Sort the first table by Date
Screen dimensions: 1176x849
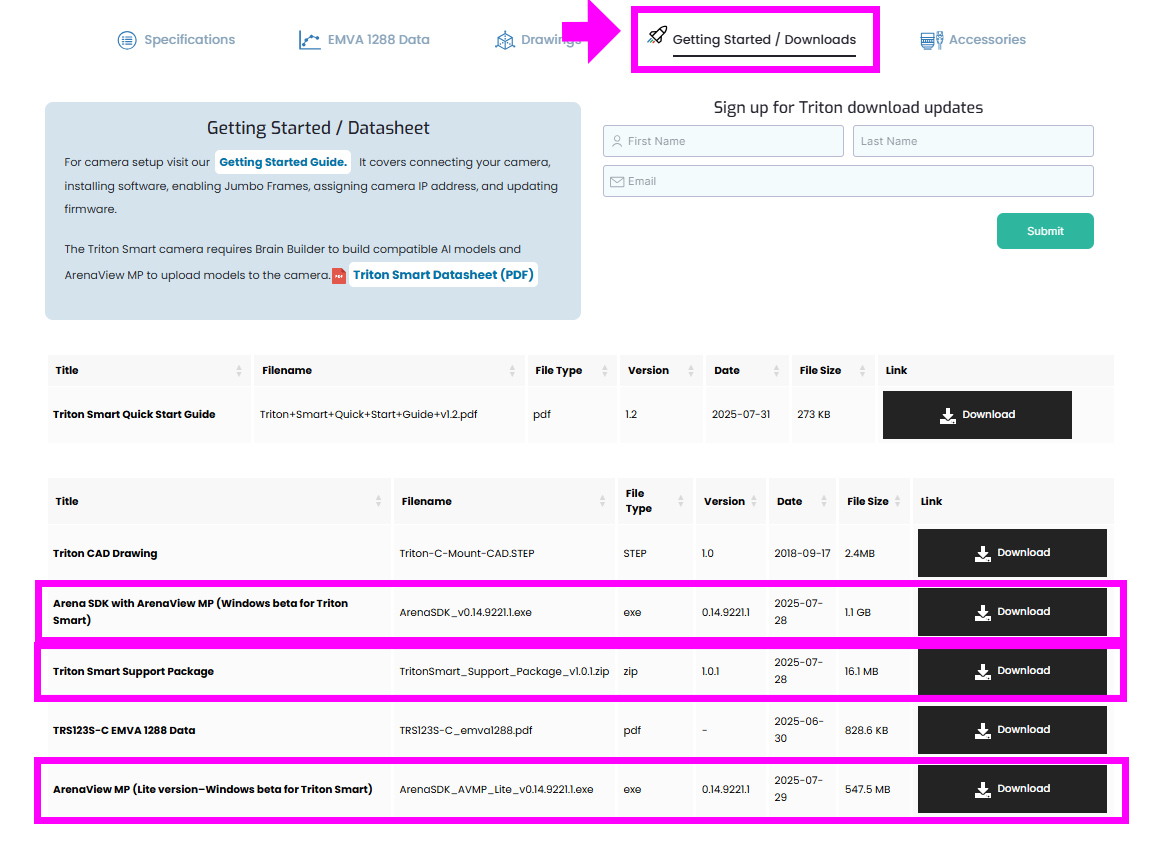point(777,371)
